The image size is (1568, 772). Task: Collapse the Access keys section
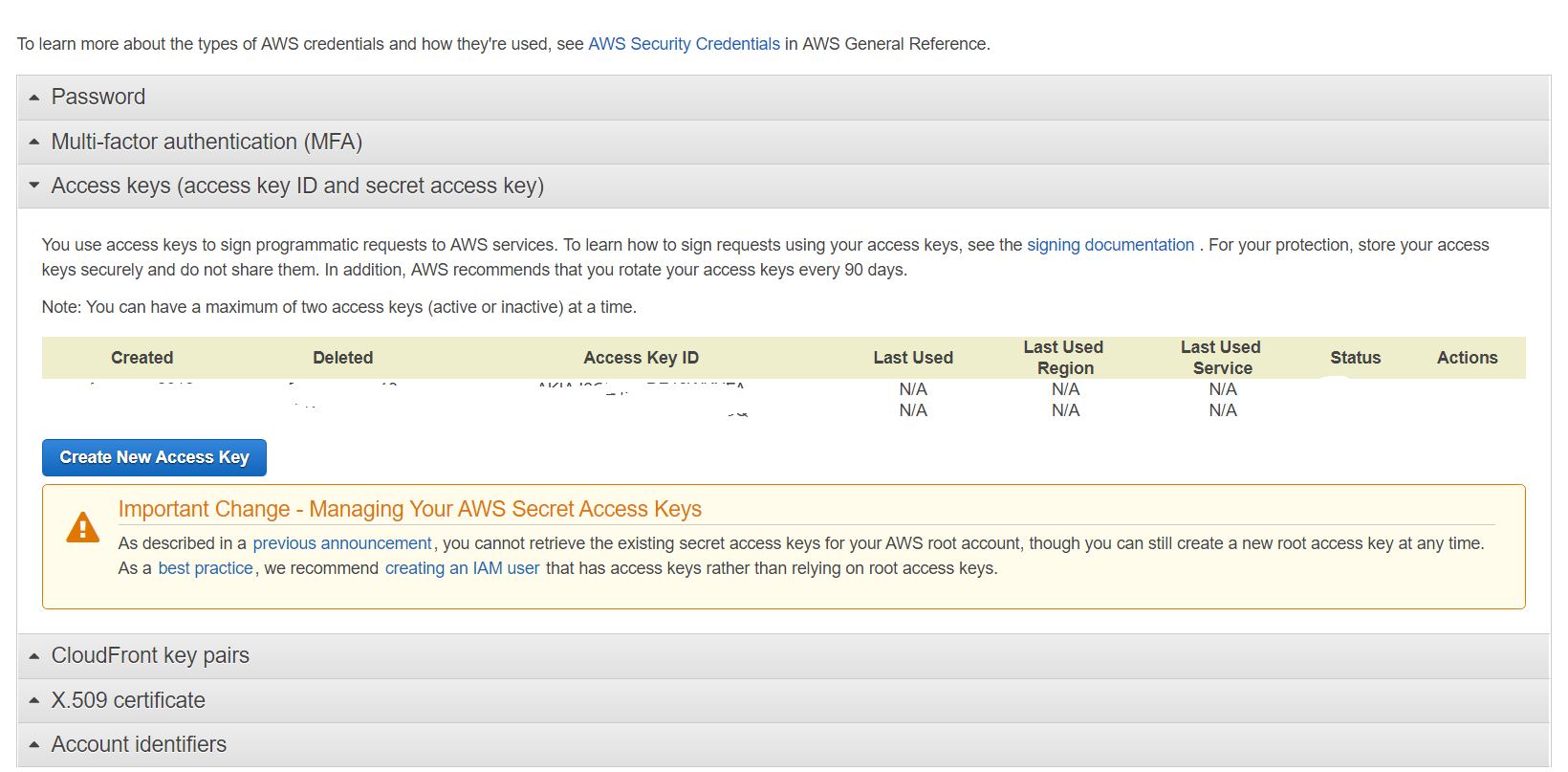tap(296, 187)
